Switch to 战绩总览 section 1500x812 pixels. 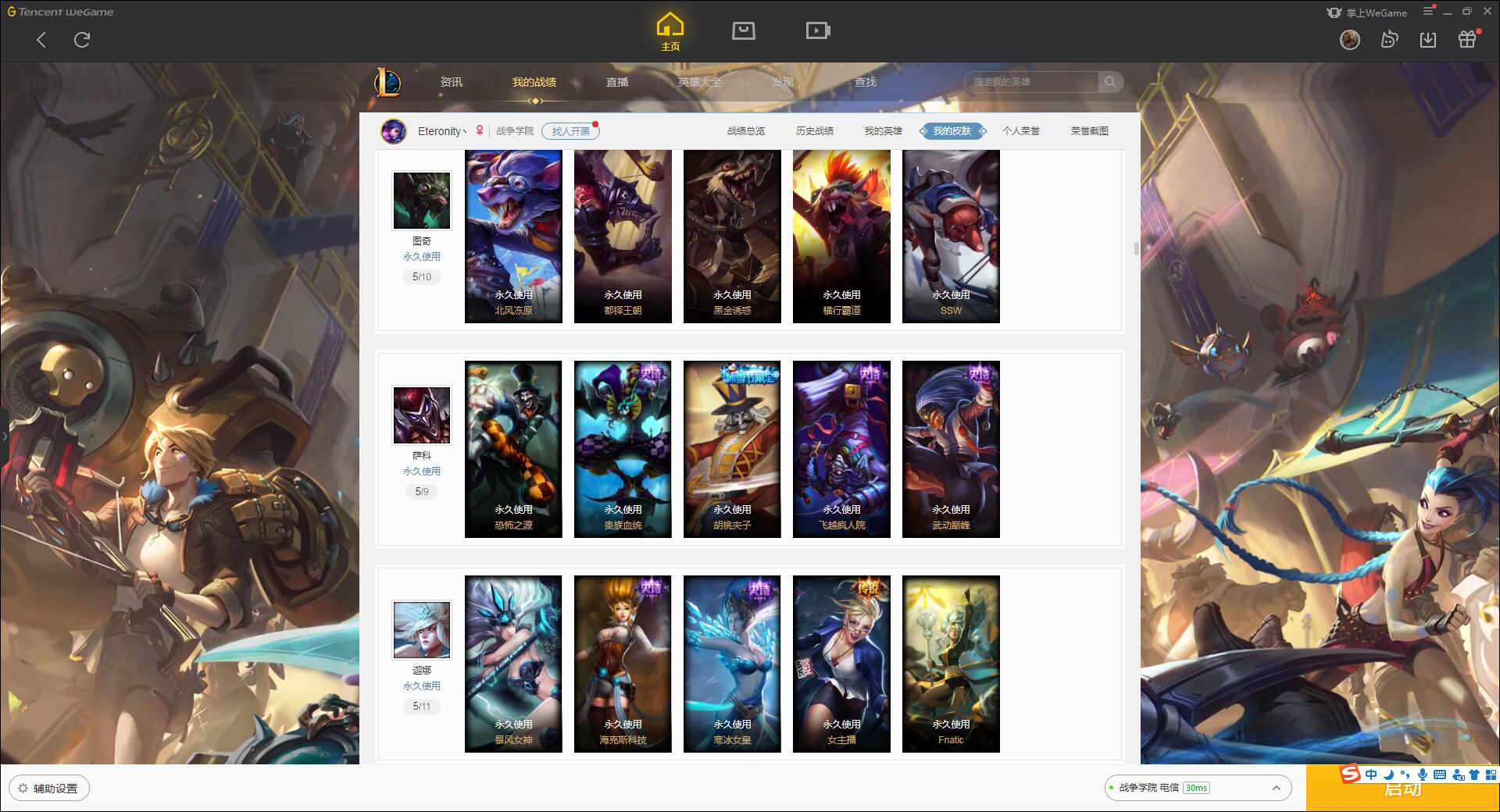[746, 131]
